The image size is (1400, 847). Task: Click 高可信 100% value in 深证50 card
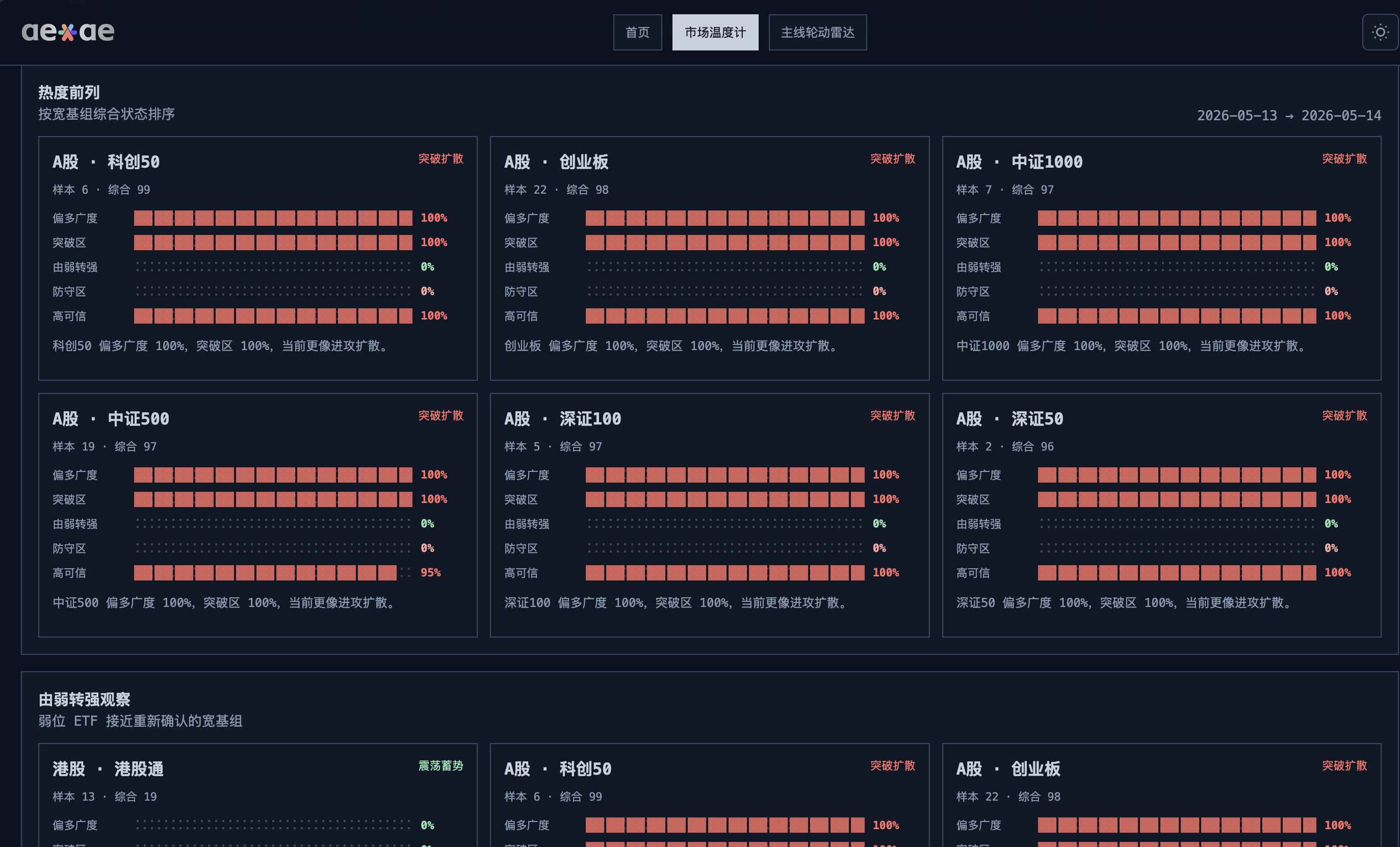tap(1337, 573)
